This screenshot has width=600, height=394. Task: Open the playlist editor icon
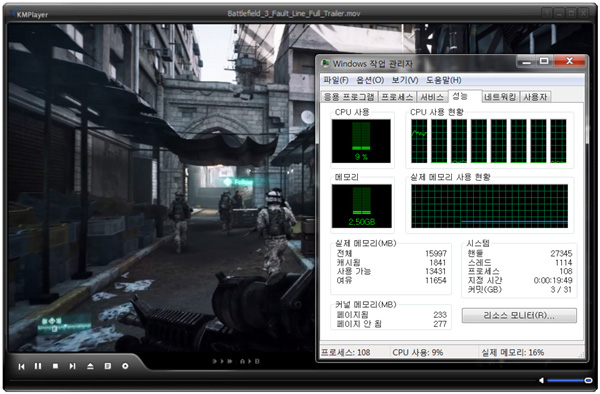[x=108, y=366]
